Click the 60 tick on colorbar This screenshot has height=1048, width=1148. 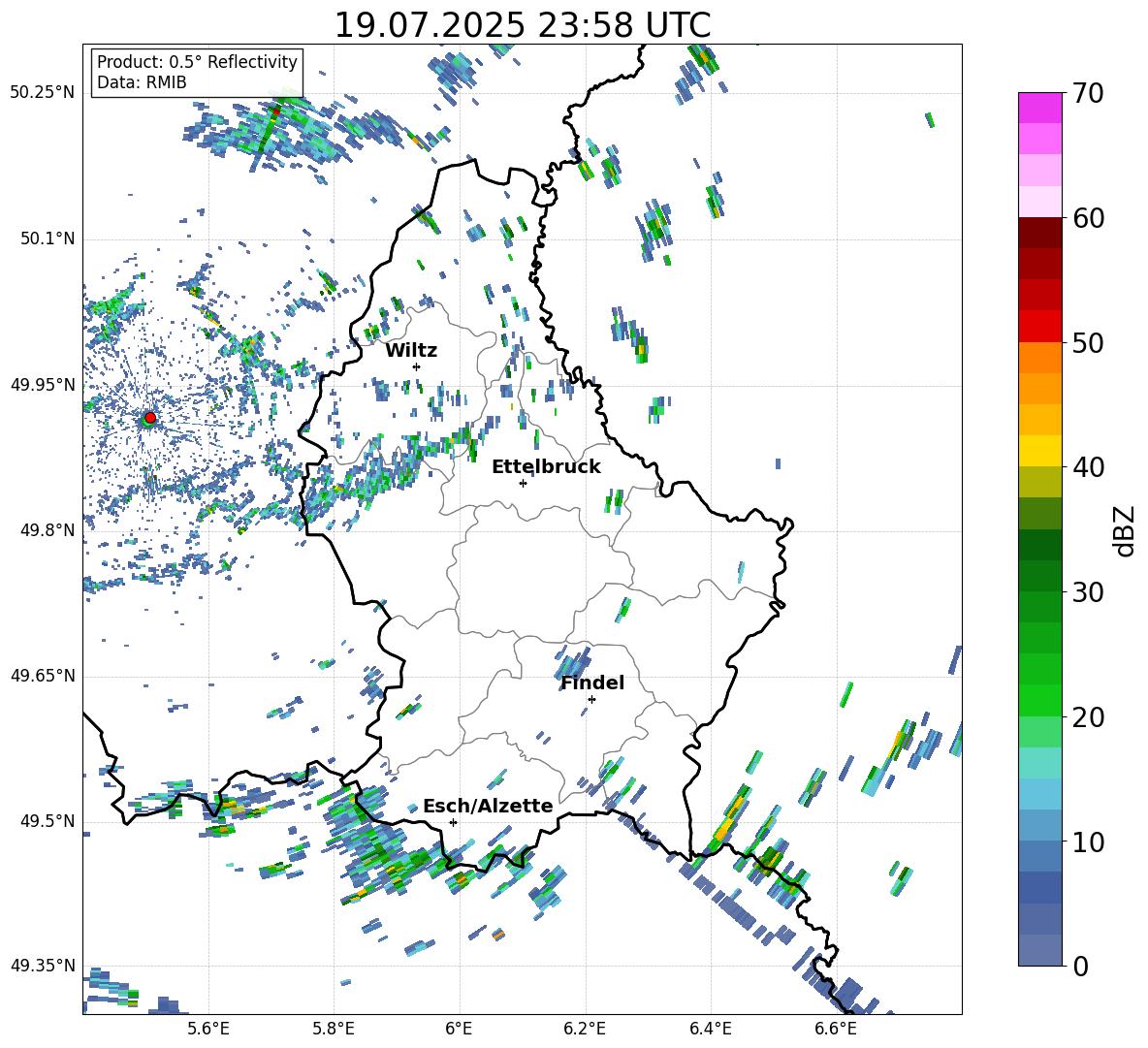(1088, 217)
